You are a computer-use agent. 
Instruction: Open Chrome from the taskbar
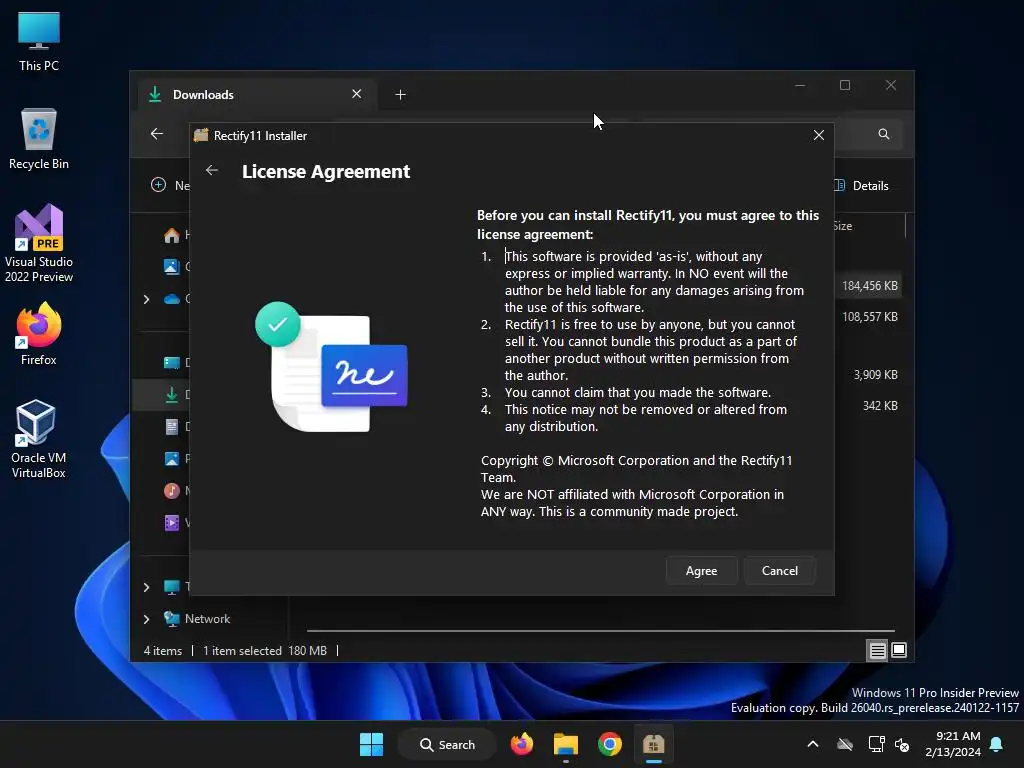click(x=609, y=744)
